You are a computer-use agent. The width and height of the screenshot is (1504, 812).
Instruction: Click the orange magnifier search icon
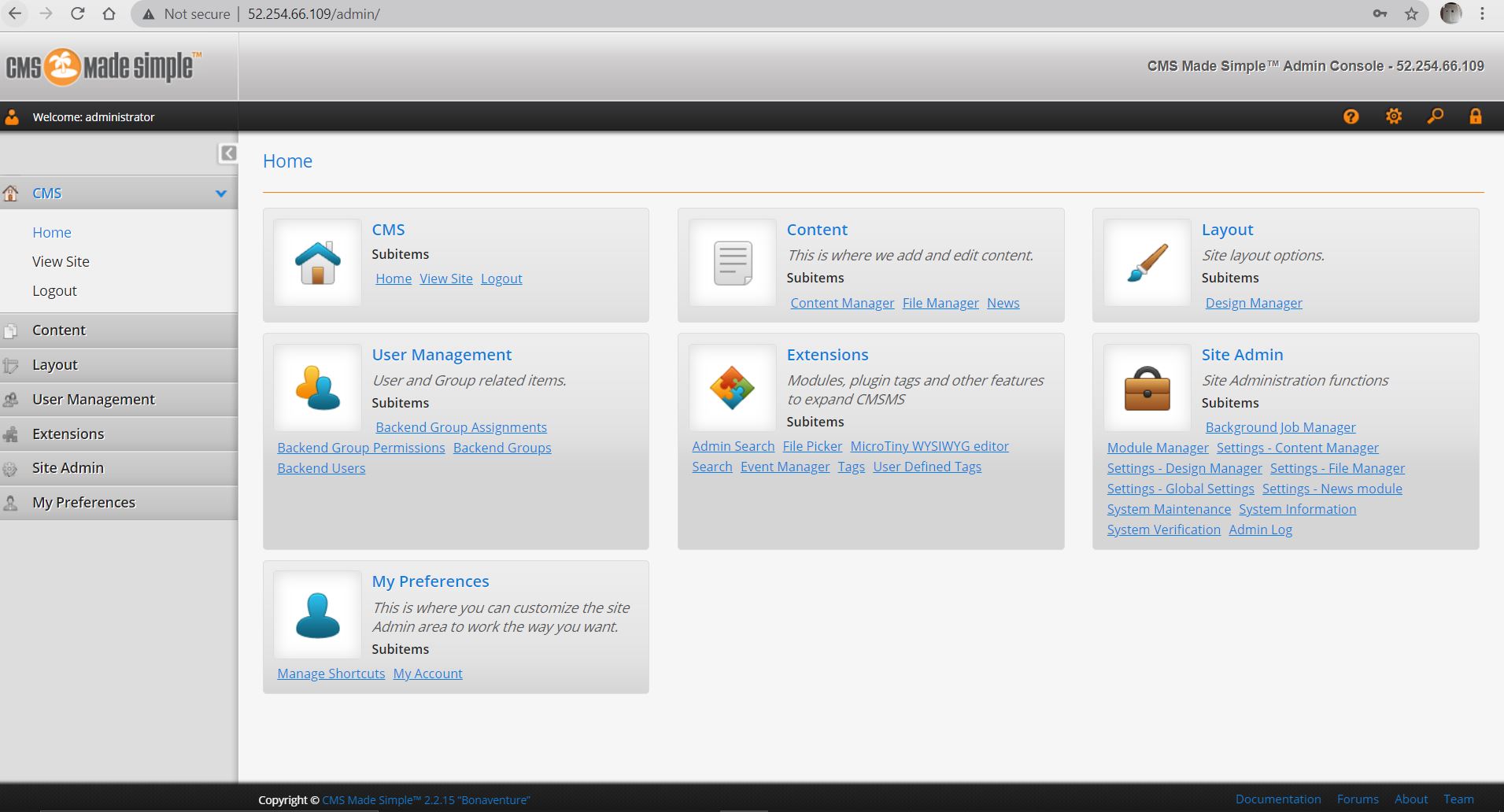click(x=1435, y=116)
